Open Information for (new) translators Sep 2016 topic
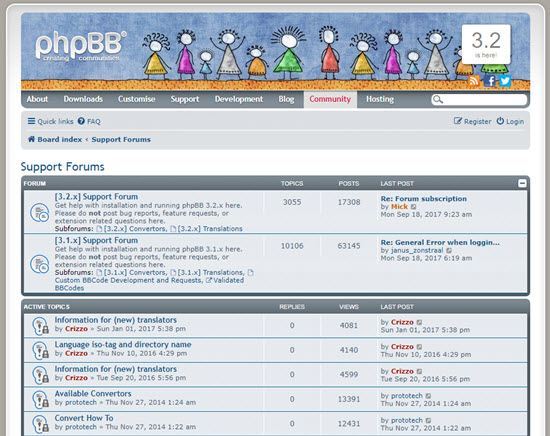Screen dimensions: 550x436 pyautogui.click(x=115, y=369)
